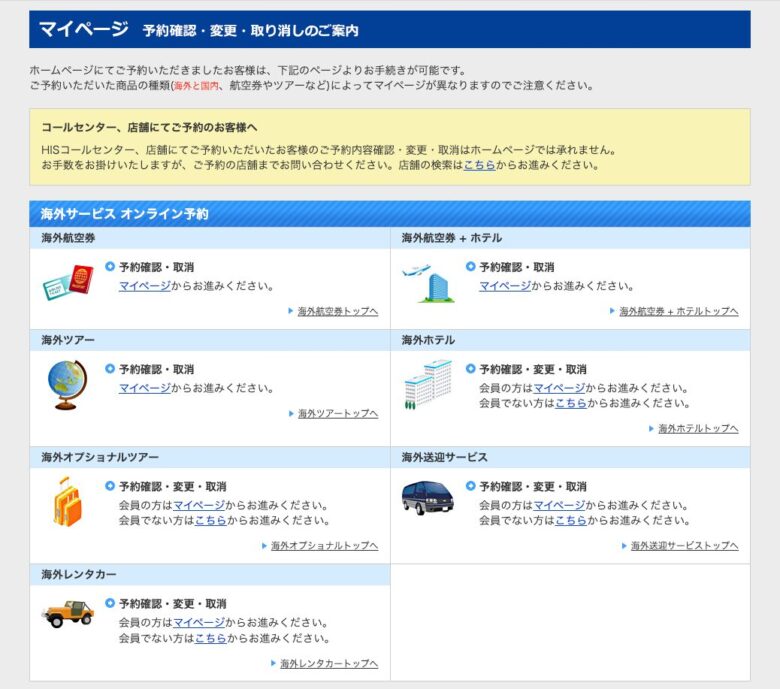Screen dimensions: 780x689
Task: Open マイページ link under 海外航空券
Action: click(145, 286)
